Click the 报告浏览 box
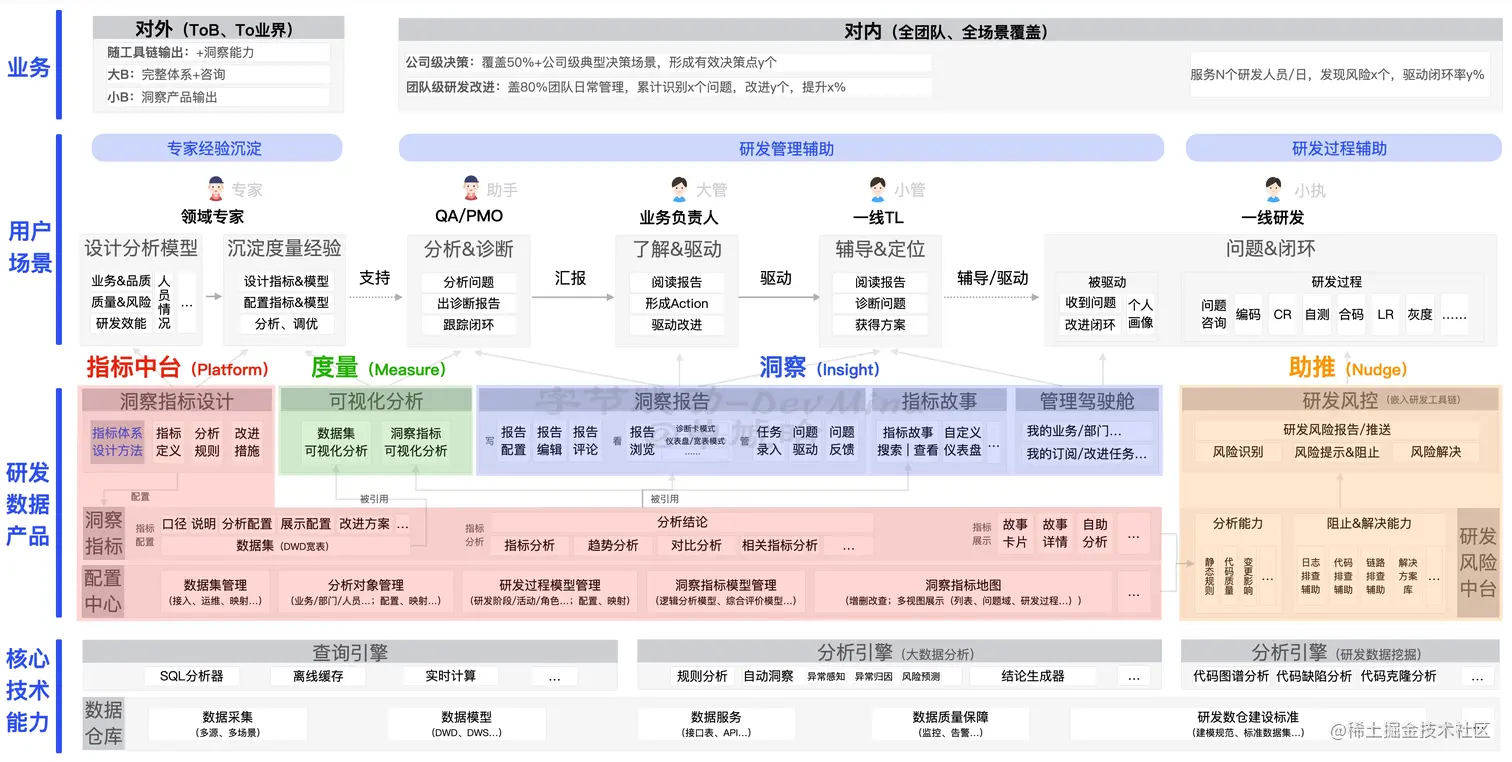 point(643,441)
